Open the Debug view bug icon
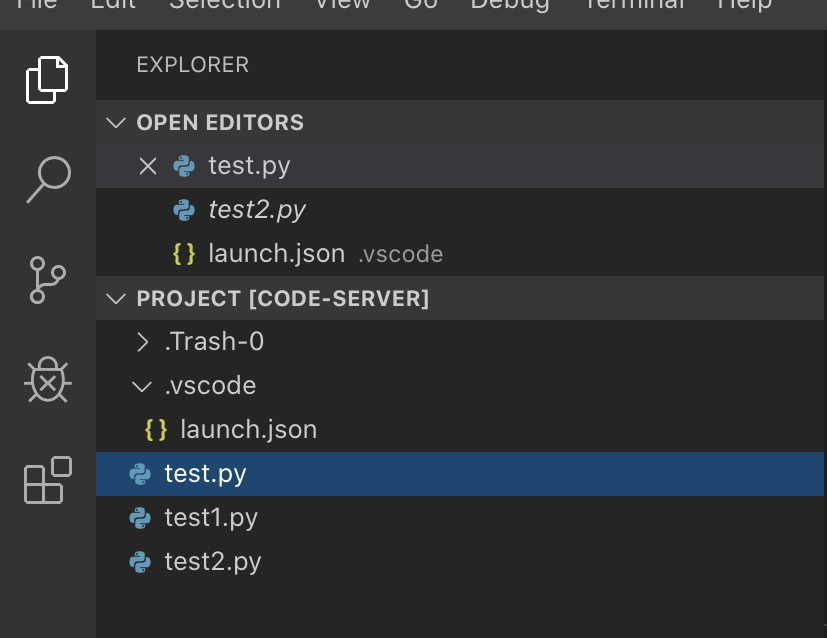The height and width of the screenshot is (638, 827). point(47,380)
